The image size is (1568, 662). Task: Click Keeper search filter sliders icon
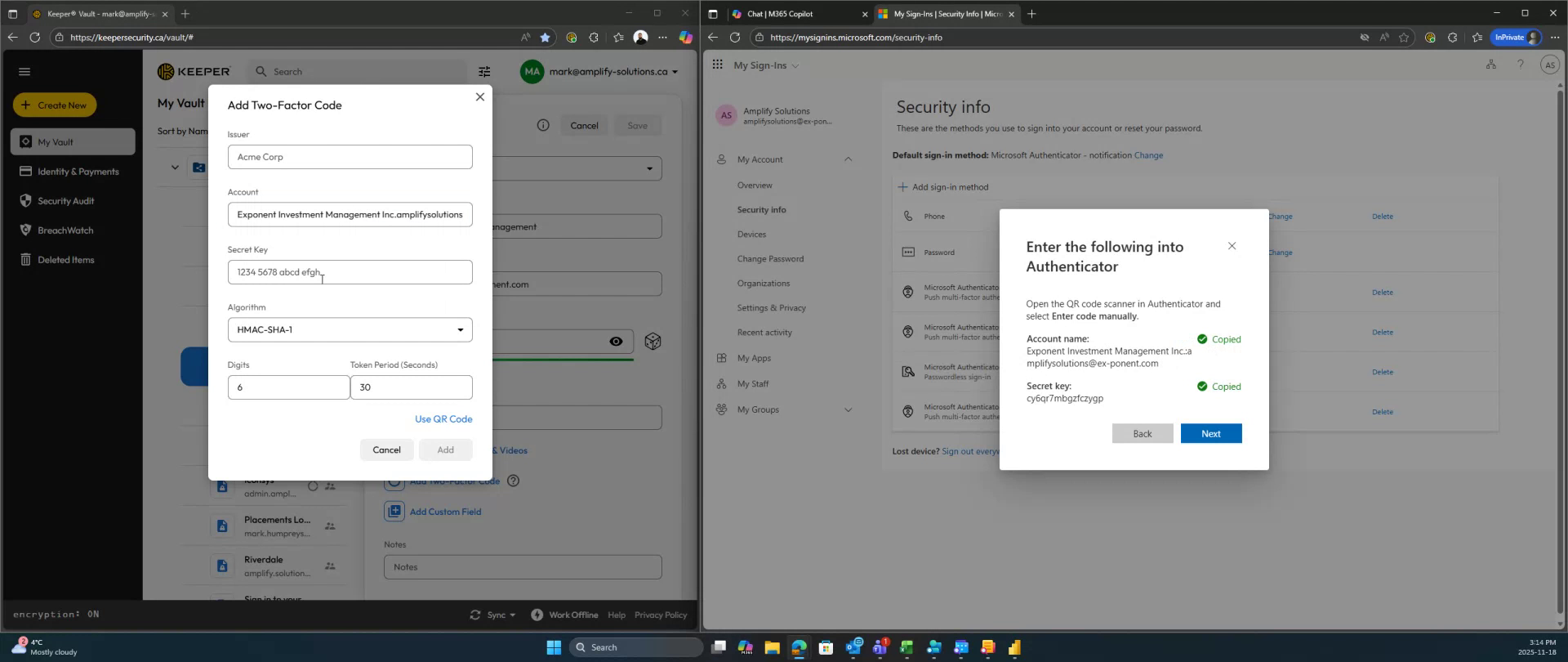pos(484,72)
